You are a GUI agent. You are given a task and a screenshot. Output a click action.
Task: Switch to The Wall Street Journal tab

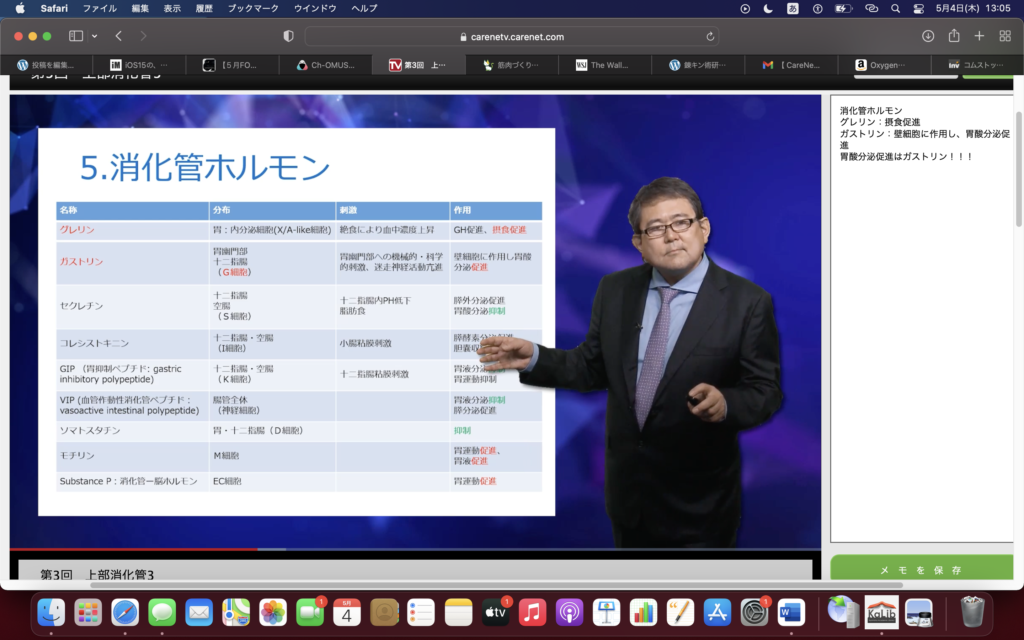(603, 65)
